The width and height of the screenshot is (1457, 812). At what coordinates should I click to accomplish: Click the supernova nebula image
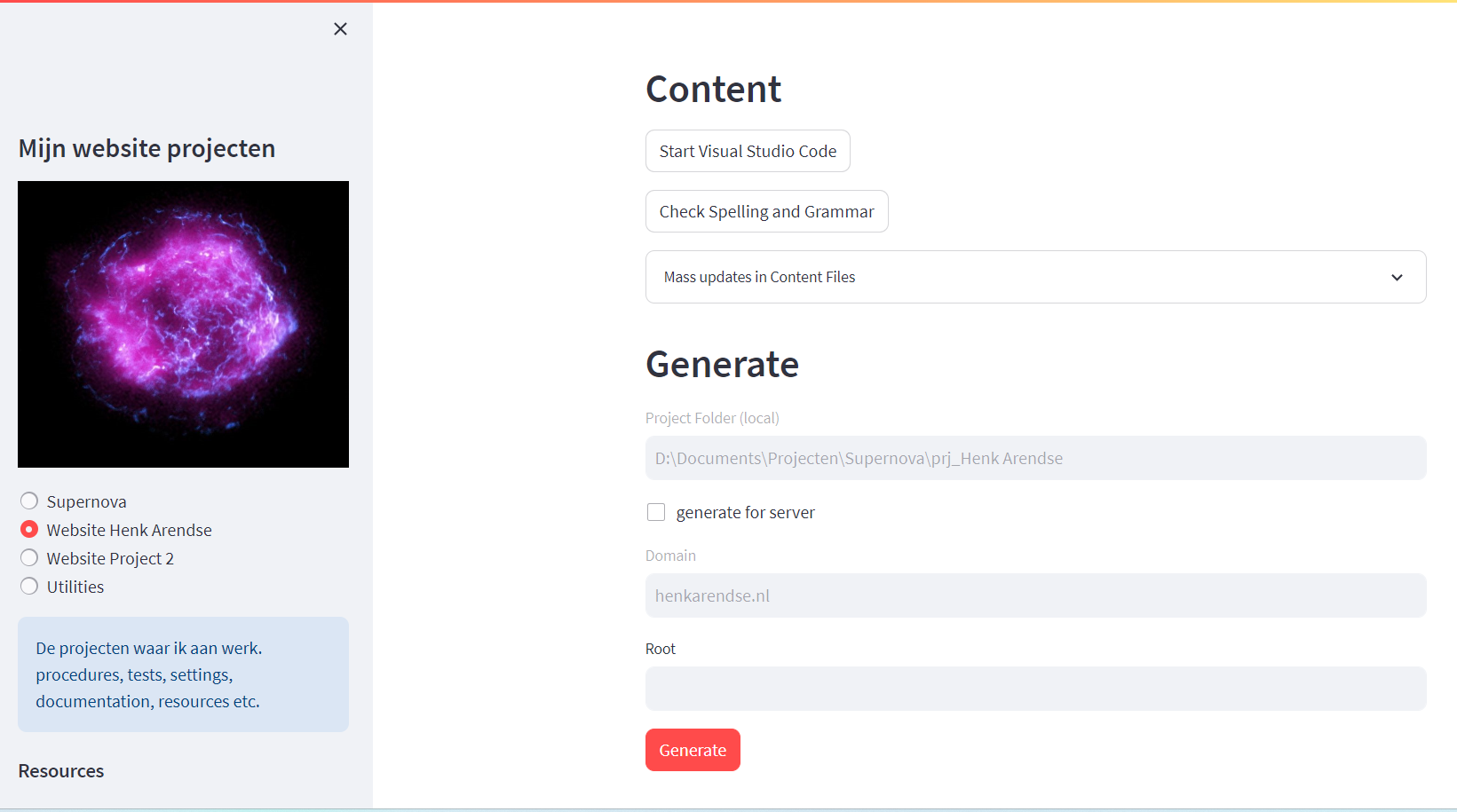pos(183,324)
